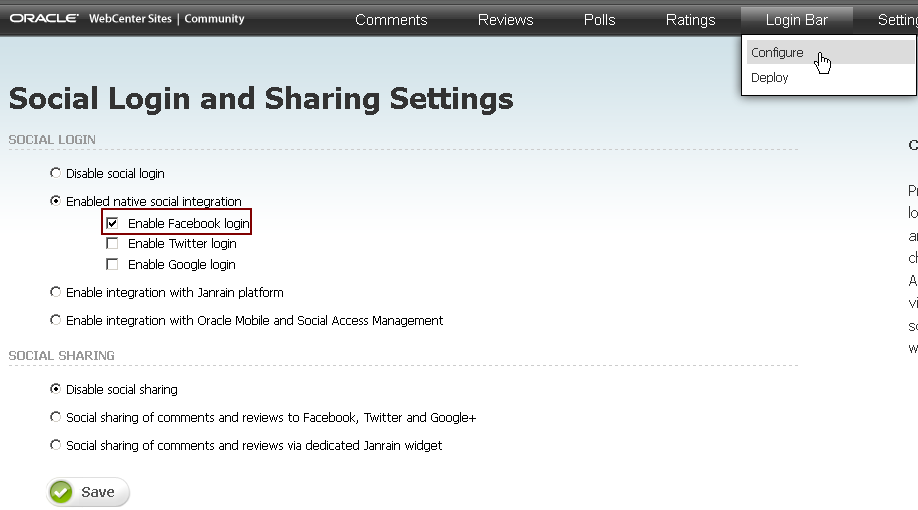Click the Save button
Viewport: 918px width, 510px height.
pos(88,492)
